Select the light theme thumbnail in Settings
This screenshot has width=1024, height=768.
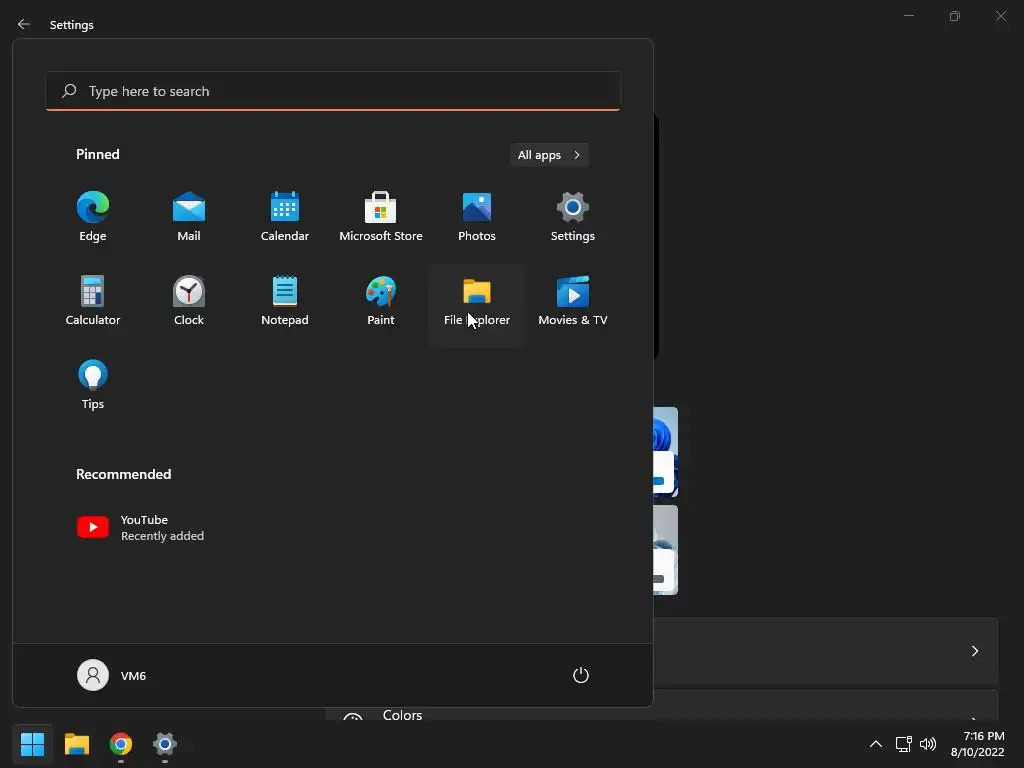(x=665, y=550)
